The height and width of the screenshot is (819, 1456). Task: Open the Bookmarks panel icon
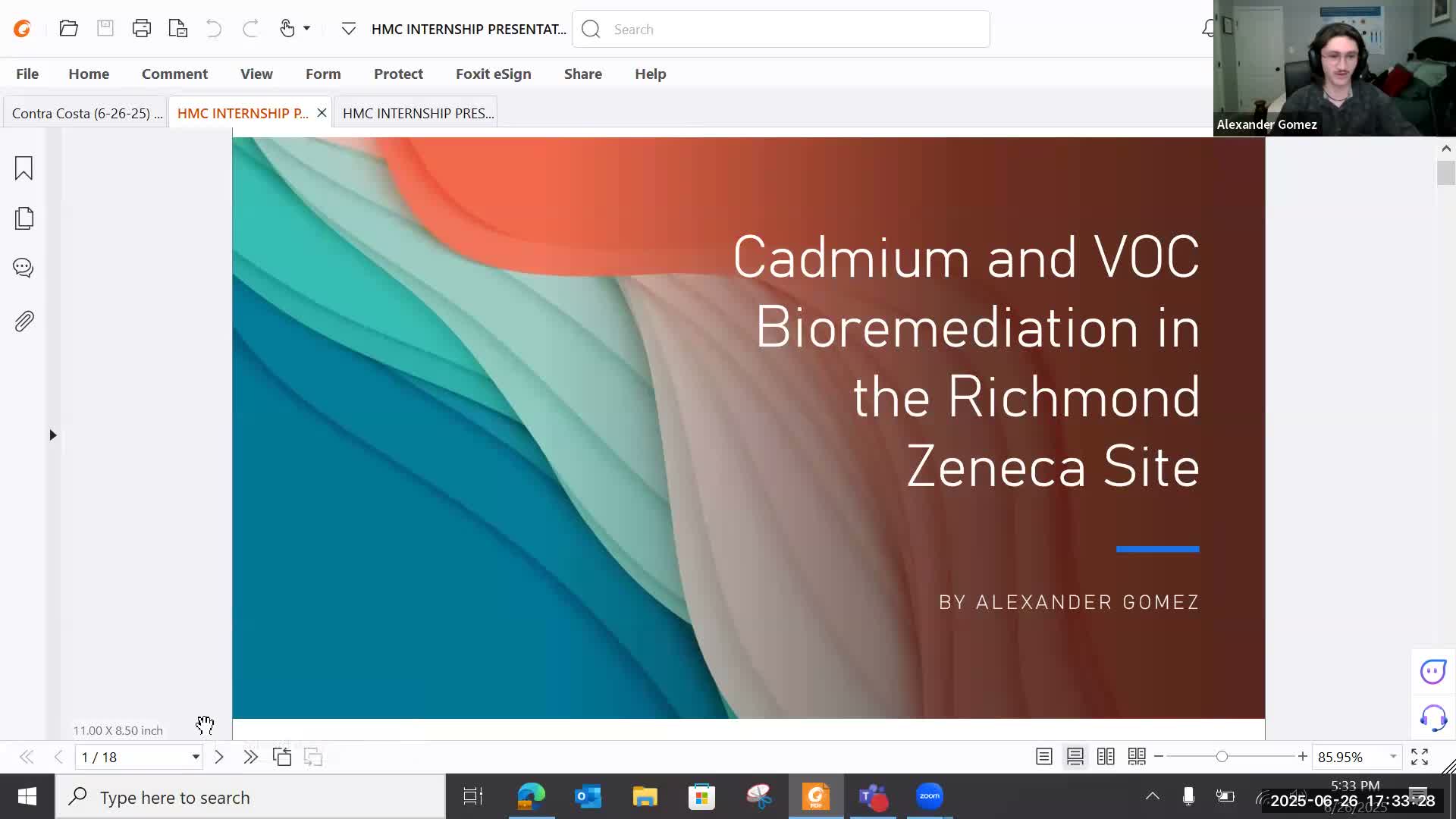pyautogui.click(x=24, y=168)
